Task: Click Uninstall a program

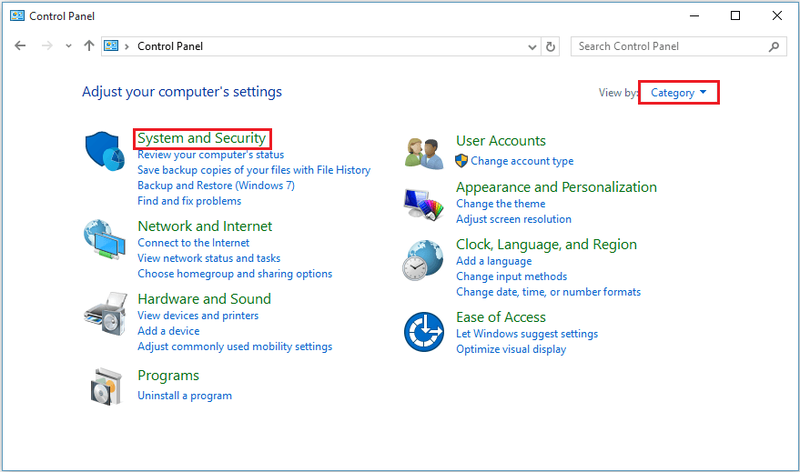Action: (185, 396)
